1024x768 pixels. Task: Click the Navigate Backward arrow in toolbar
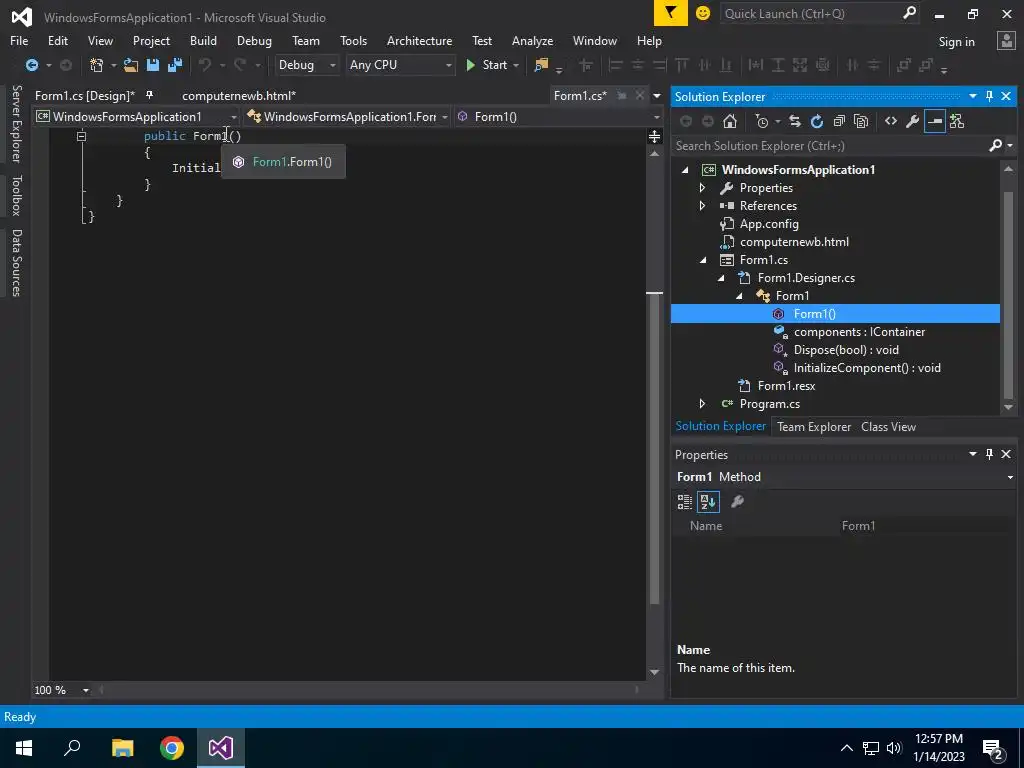tap(31, 65)
